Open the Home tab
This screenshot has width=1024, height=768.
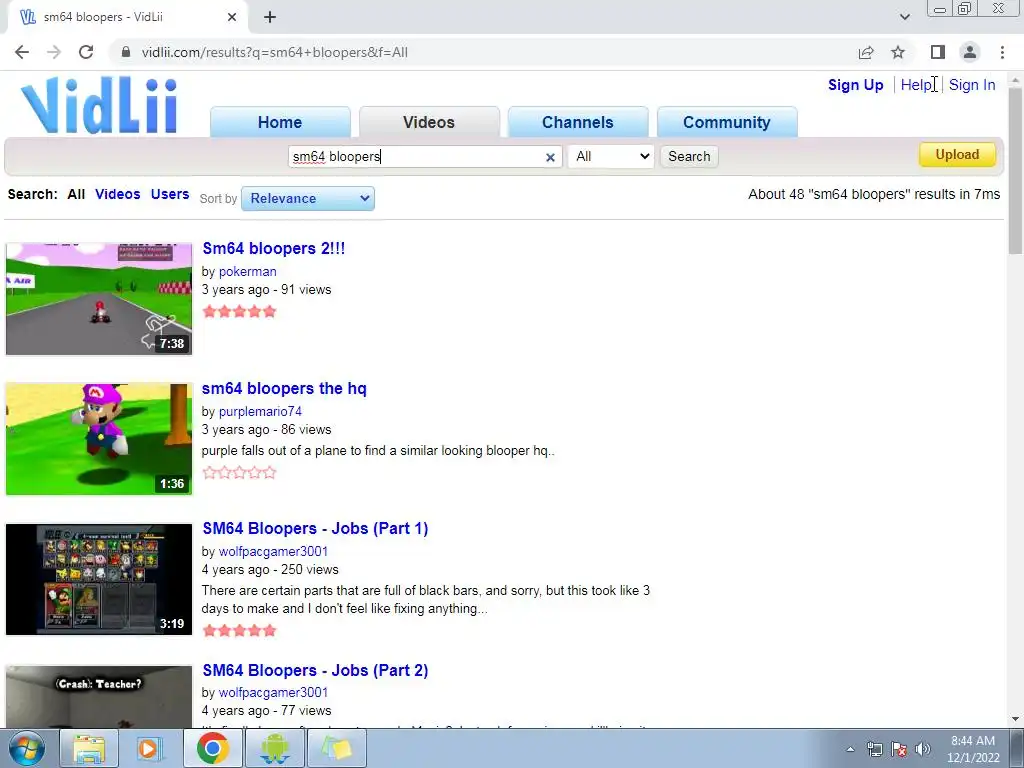coord(280,122)
